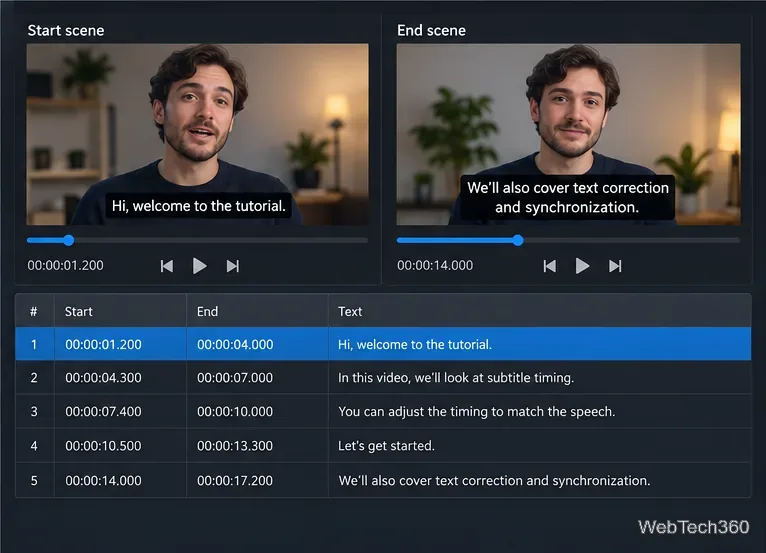
Task: Click the Start scene timecode 00:00:01.200
Action: click(x=65, y=265)
